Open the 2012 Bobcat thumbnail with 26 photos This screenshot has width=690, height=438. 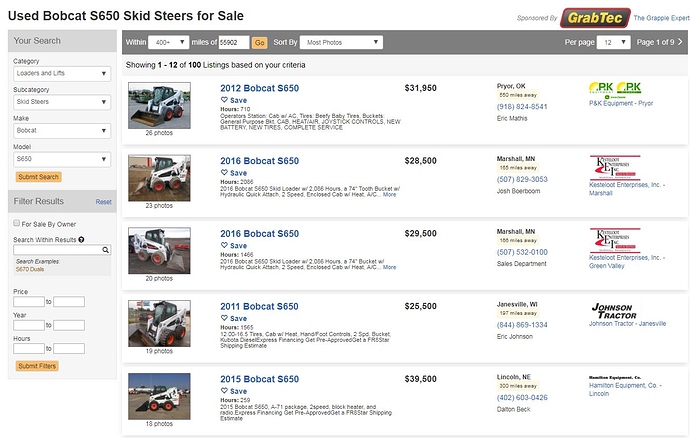159,105
